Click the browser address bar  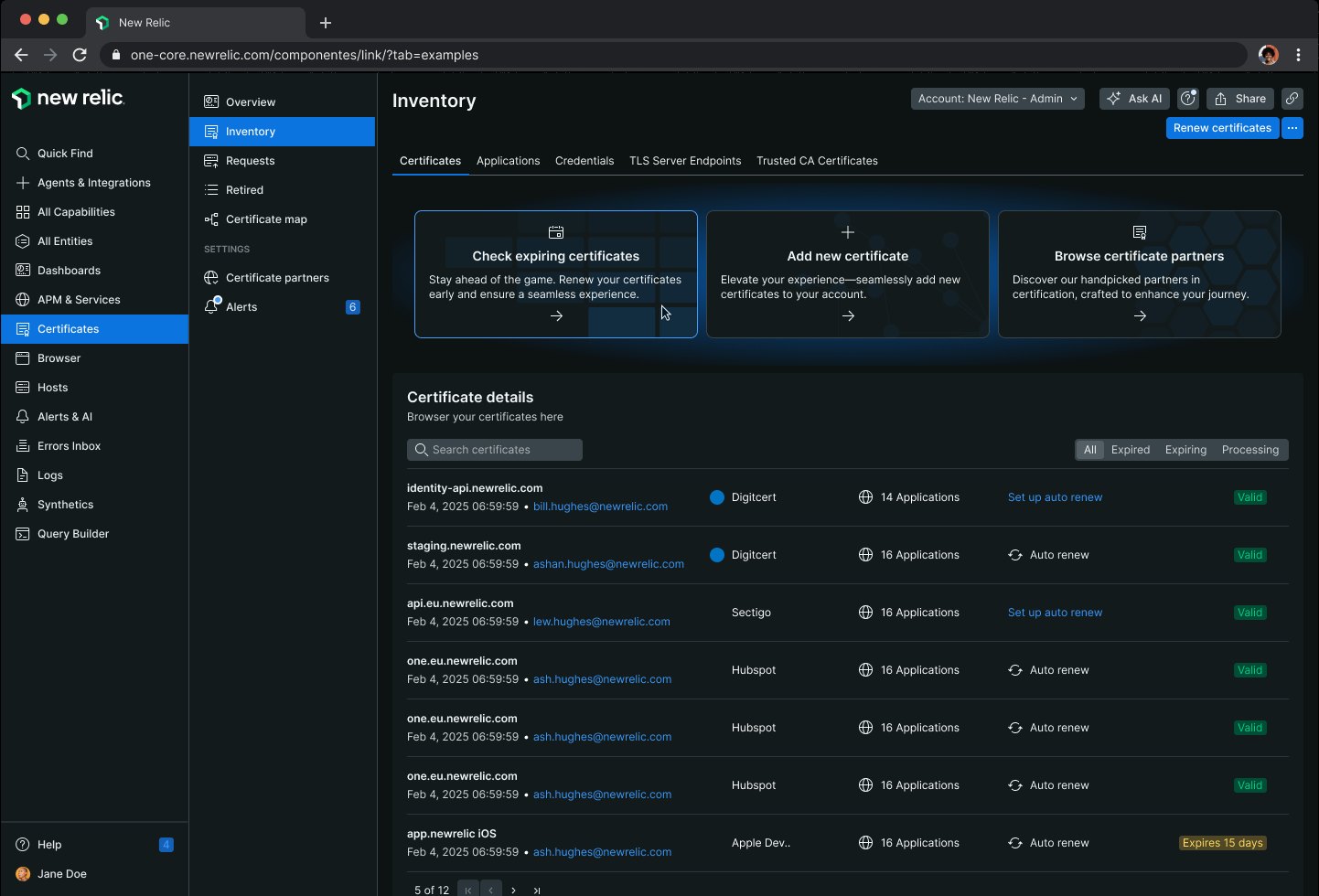click(673, 55)
